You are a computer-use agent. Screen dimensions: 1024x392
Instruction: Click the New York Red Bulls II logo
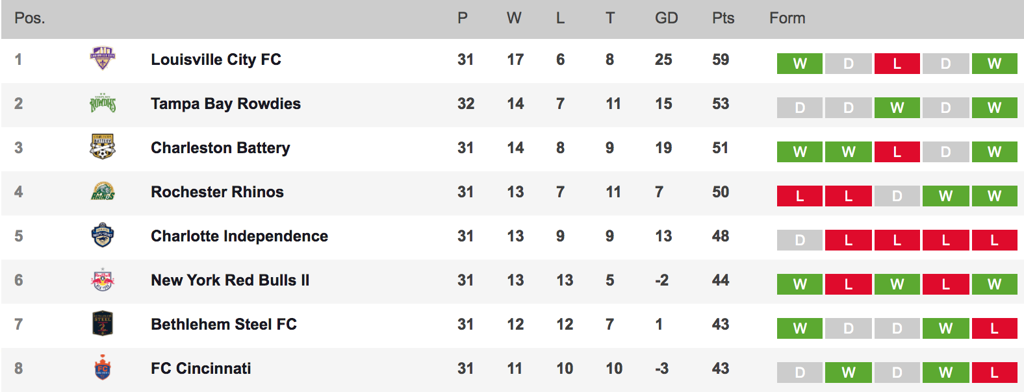click(x=103, y=280)
